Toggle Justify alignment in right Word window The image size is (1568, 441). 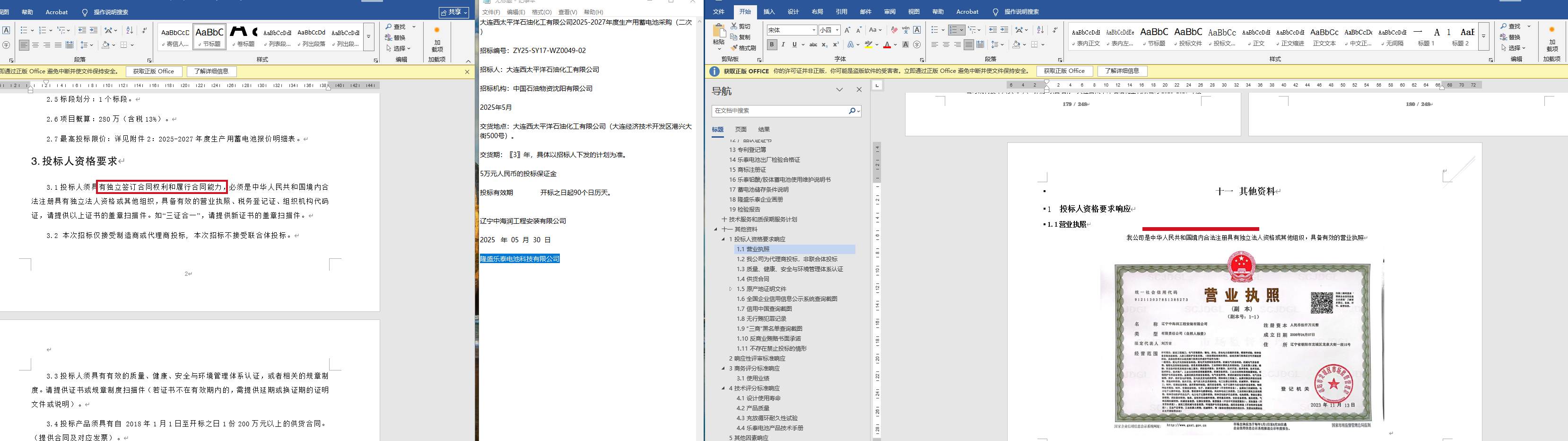pos(968,44)
